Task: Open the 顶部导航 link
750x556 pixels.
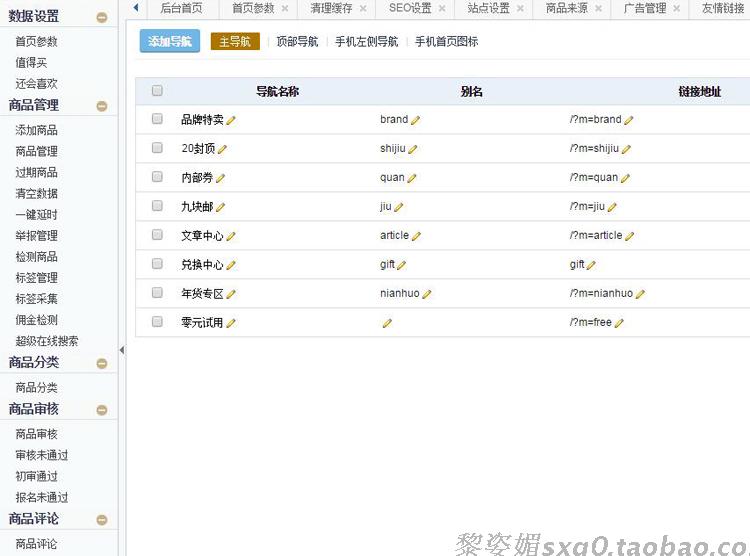Action: tap(297, 42)
